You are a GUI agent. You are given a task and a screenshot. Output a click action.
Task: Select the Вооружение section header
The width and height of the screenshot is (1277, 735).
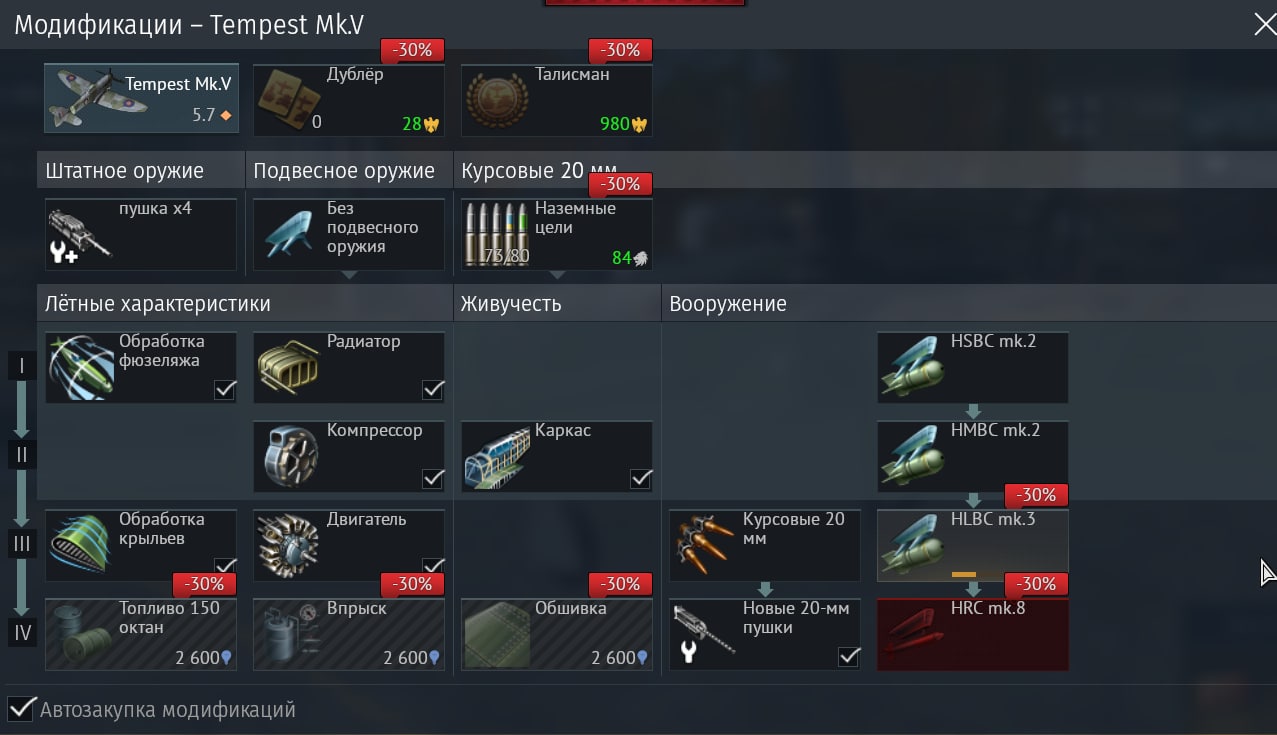728,303
